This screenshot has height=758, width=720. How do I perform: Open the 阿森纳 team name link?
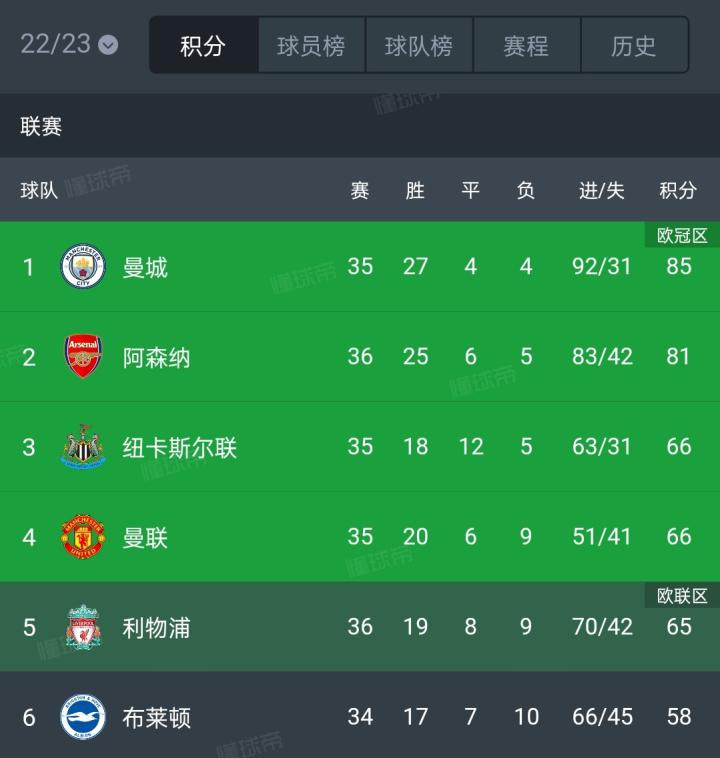(x=156, y=357)
